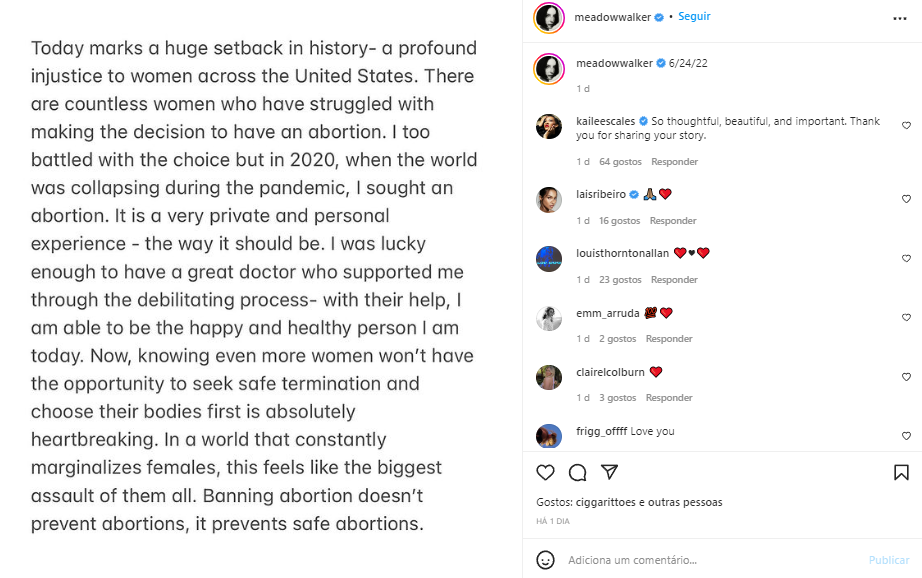Open emoji picker in comment box
922x578 pixels.
tap(545, 560)
